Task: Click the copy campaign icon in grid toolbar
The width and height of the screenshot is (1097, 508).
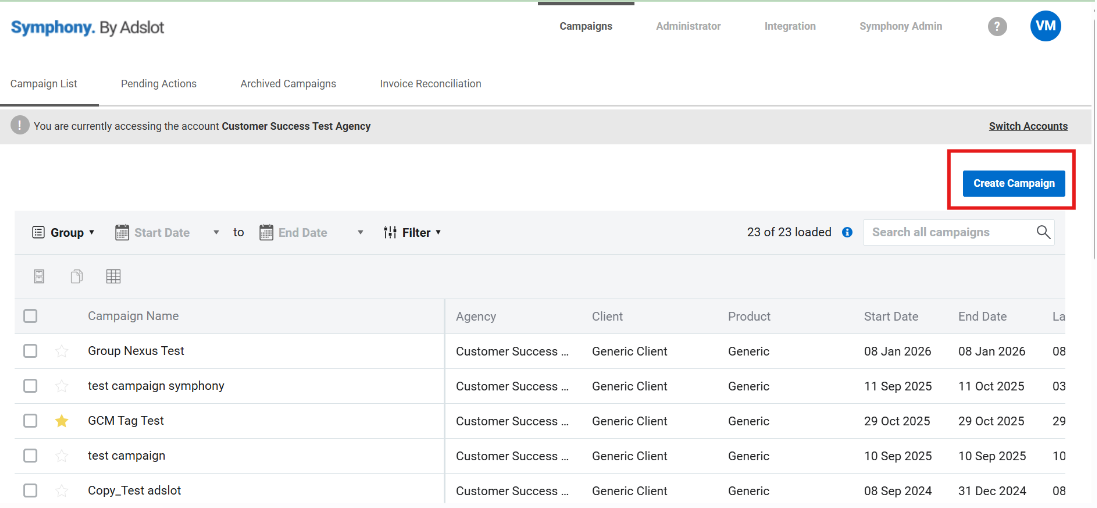Action: 76,276
